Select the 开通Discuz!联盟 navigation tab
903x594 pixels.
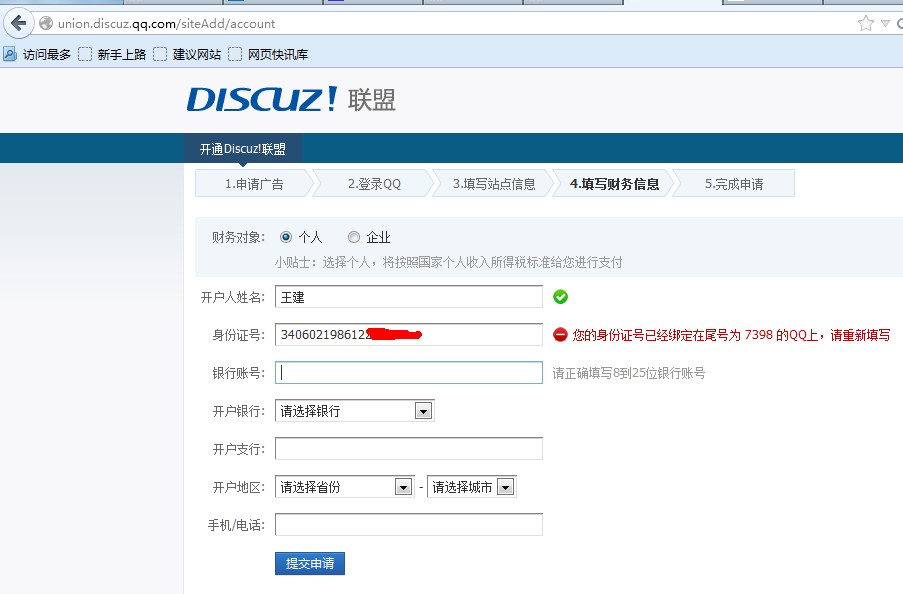pyautogui.click(x=242, y=149)
